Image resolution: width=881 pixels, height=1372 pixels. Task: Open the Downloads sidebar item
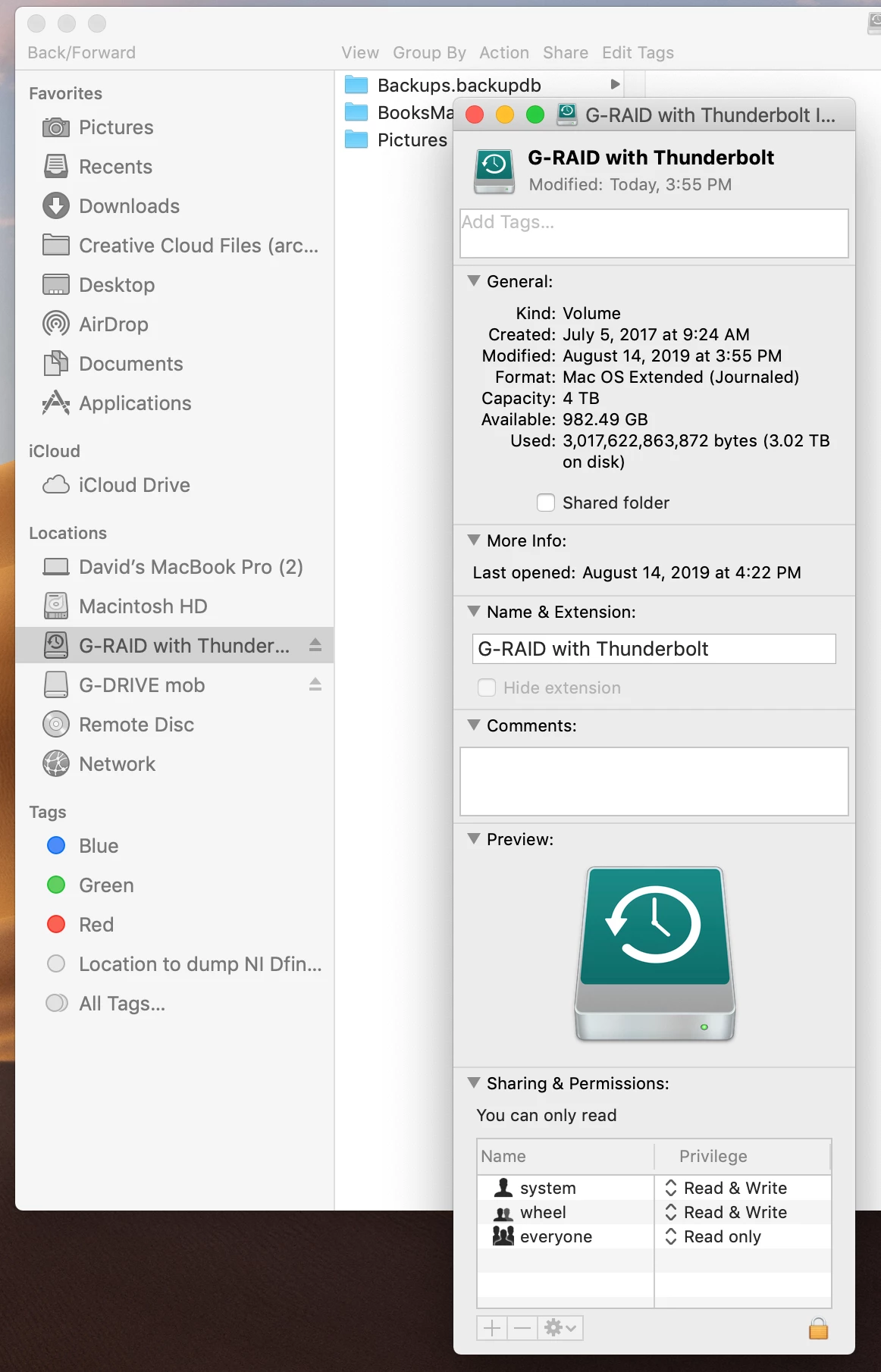pos(174,206)
